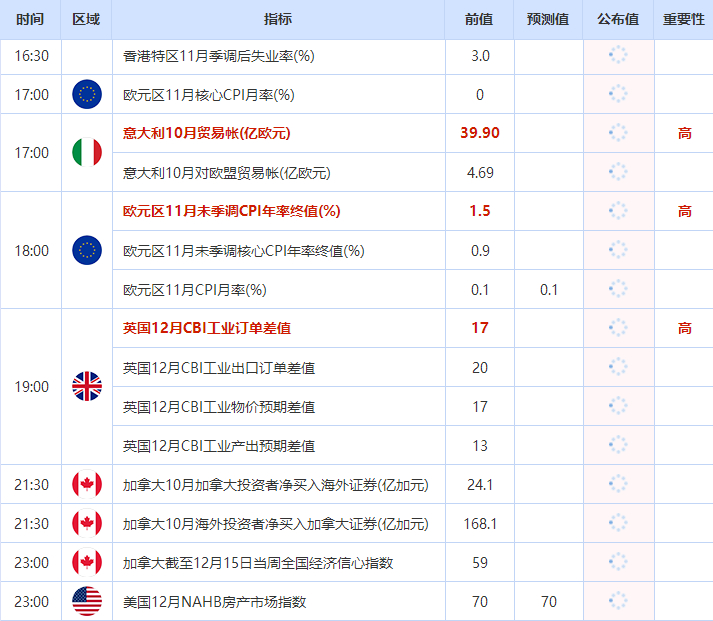Click previous value 3.0
The height and width of the screenshot is (621, 713).
pos(480,56)
